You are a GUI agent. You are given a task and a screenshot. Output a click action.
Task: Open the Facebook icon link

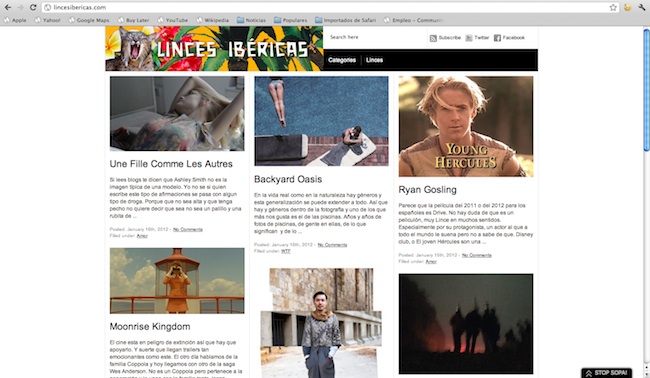click(x=497, y=38)
